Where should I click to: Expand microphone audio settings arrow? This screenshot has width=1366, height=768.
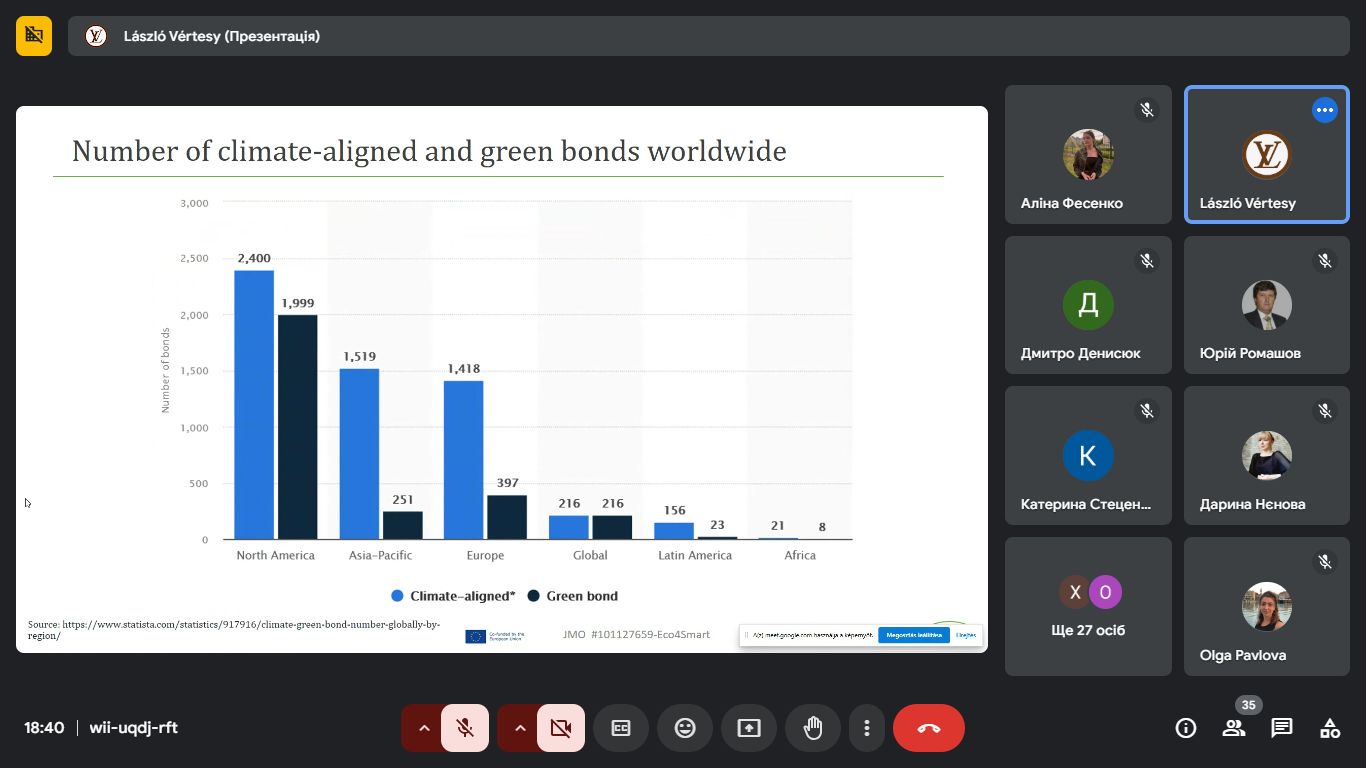click(424, 728)
